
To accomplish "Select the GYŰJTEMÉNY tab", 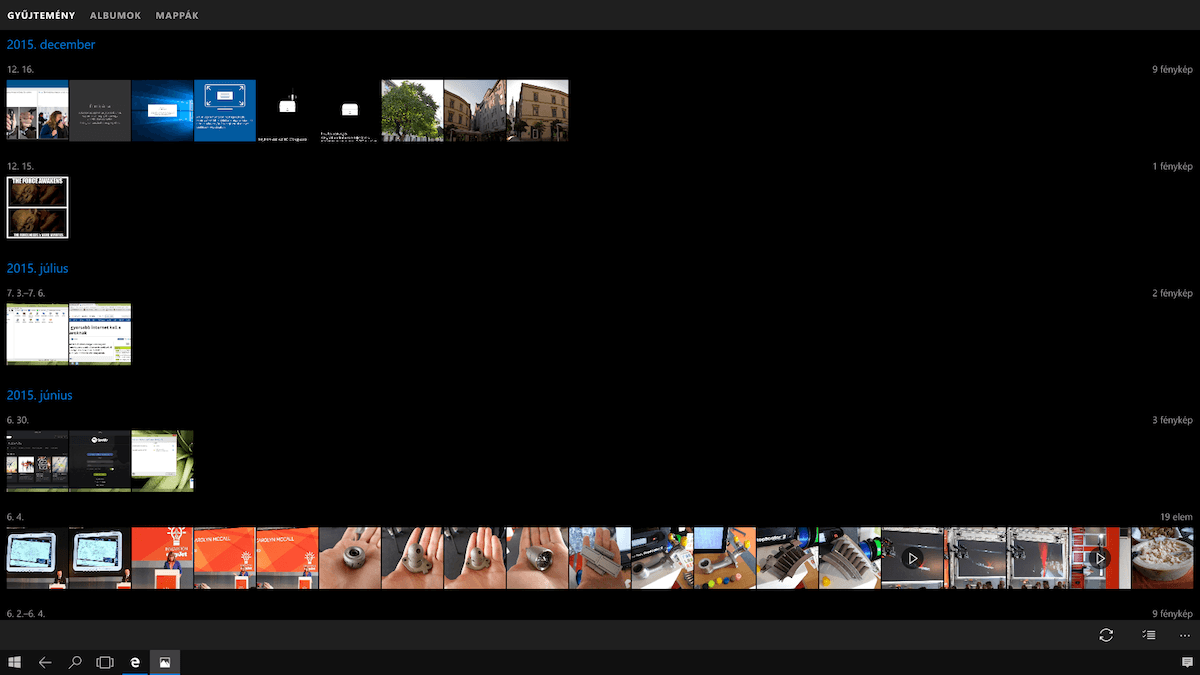I will point(41,16).
